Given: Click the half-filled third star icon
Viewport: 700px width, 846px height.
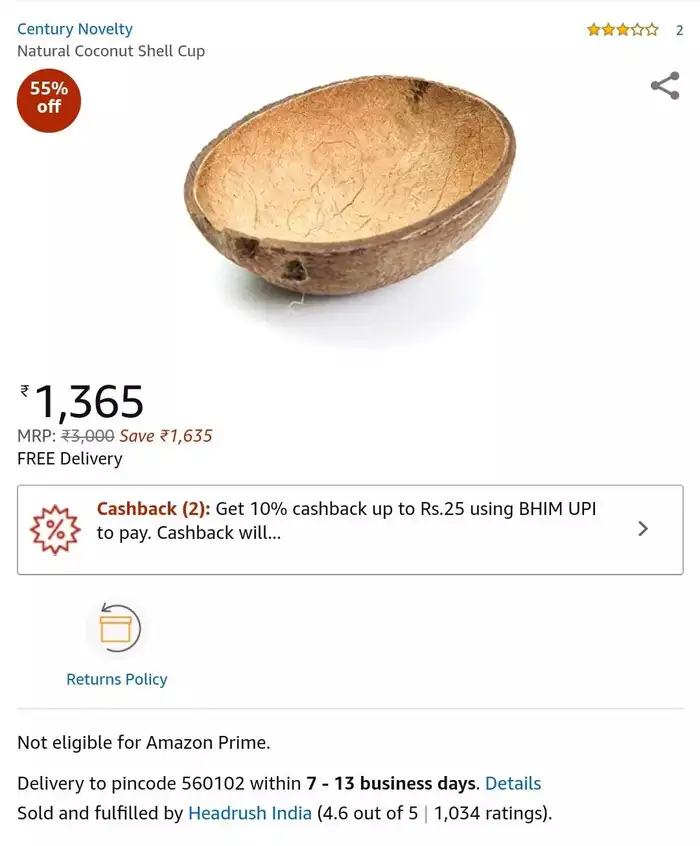Looking at the screenshot, I should (x=621, y=30).
